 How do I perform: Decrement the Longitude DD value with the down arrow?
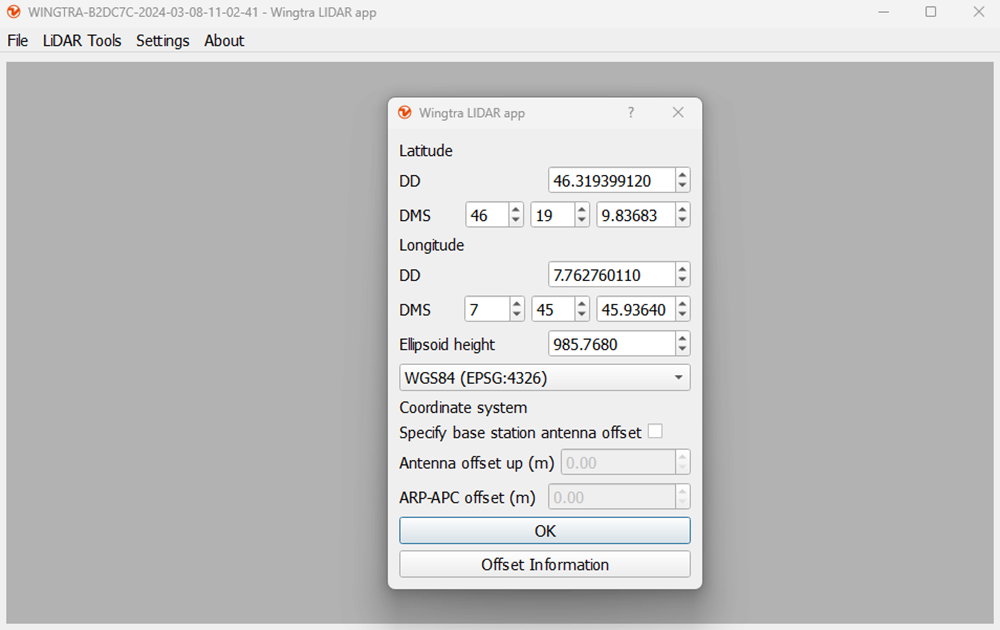681,280
